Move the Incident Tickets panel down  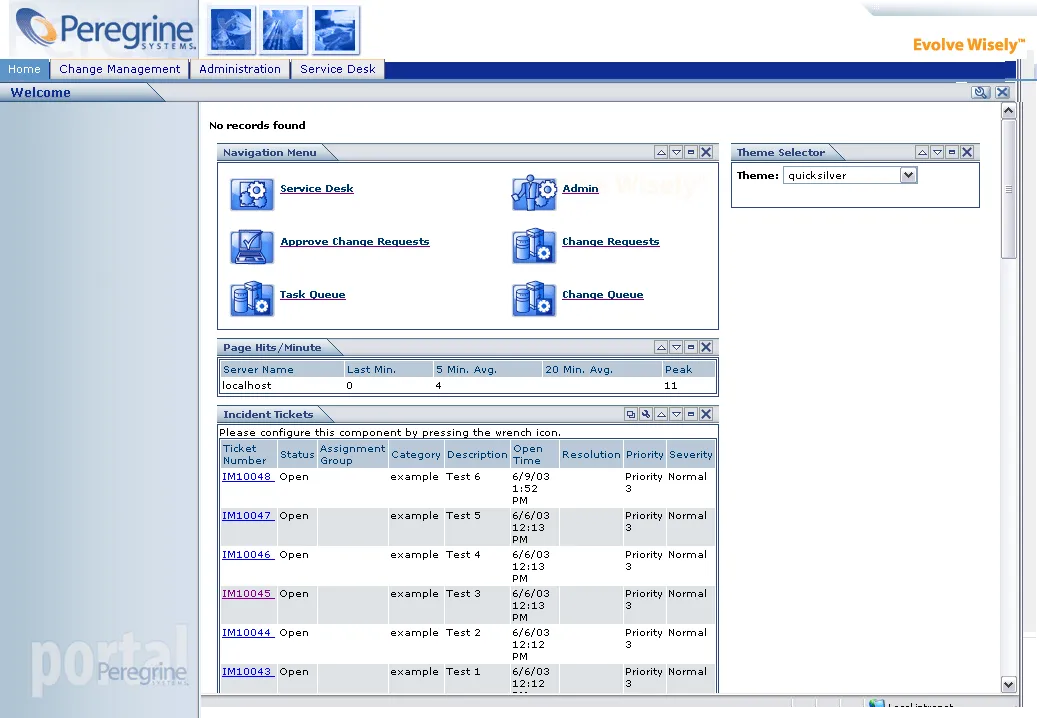tap(676, 414)
